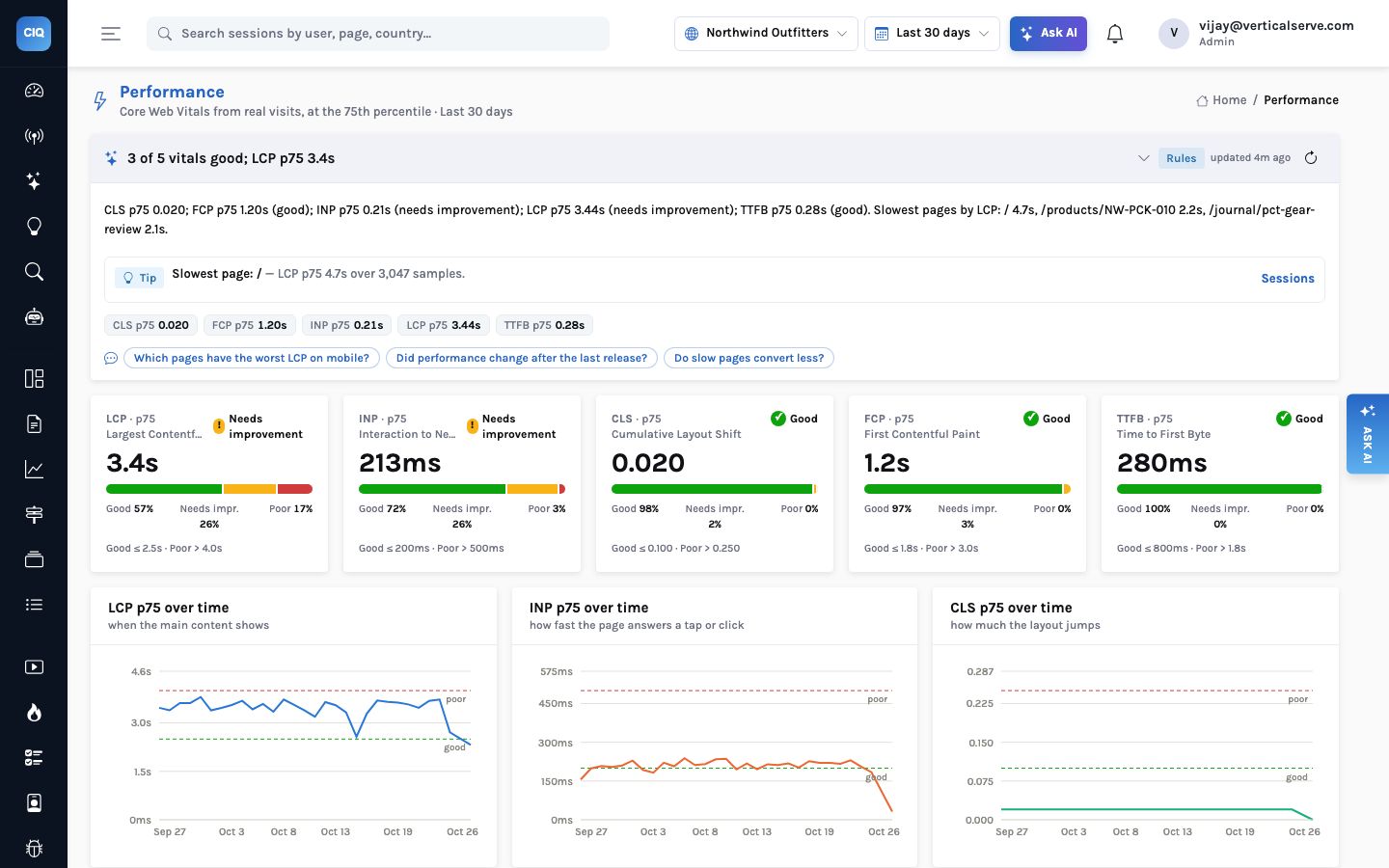
Task: Open the Sessions link for slowest page
Action: (x=1288, y=279)
